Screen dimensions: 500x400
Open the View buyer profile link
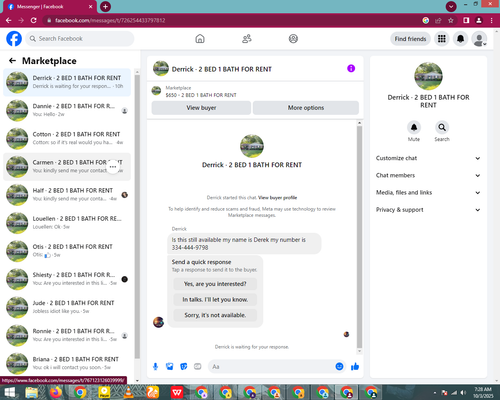tap(277, 198)
